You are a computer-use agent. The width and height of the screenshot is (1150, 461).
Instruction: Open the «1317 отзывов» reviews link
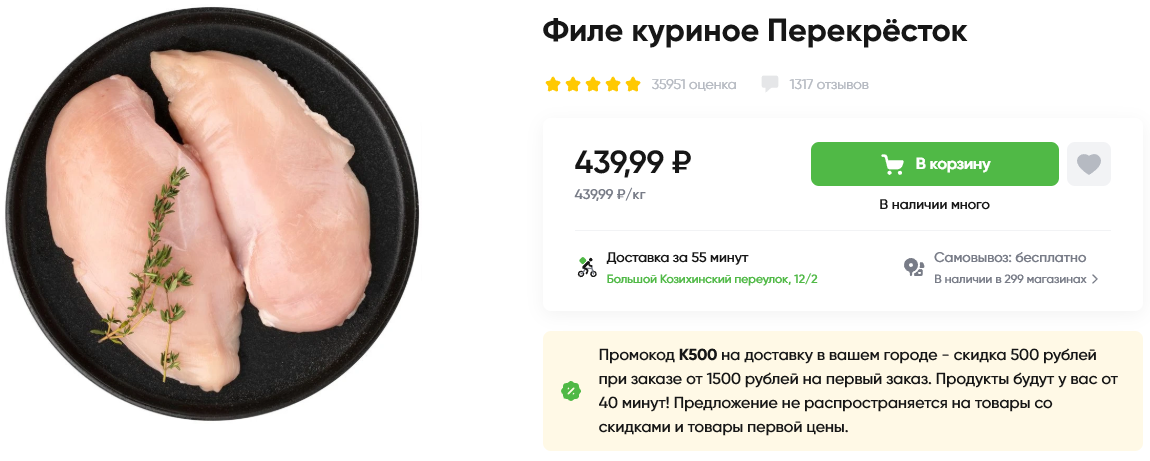click(829, 84)
